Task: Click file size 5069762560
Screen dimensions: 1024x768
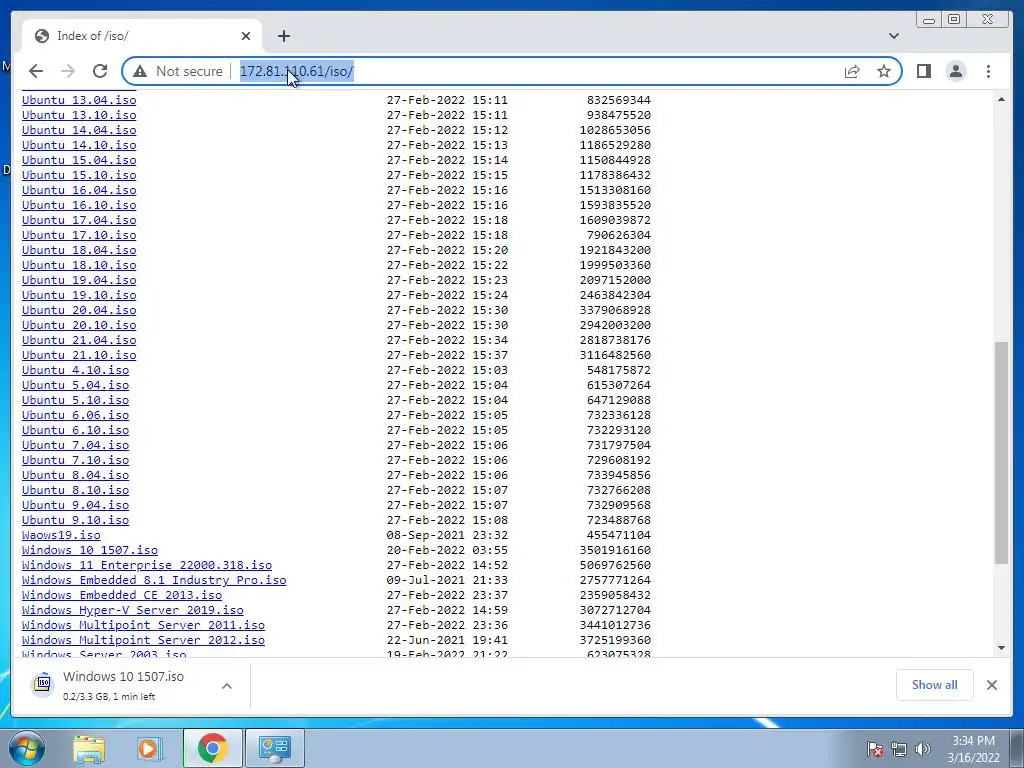Action: 615,566
